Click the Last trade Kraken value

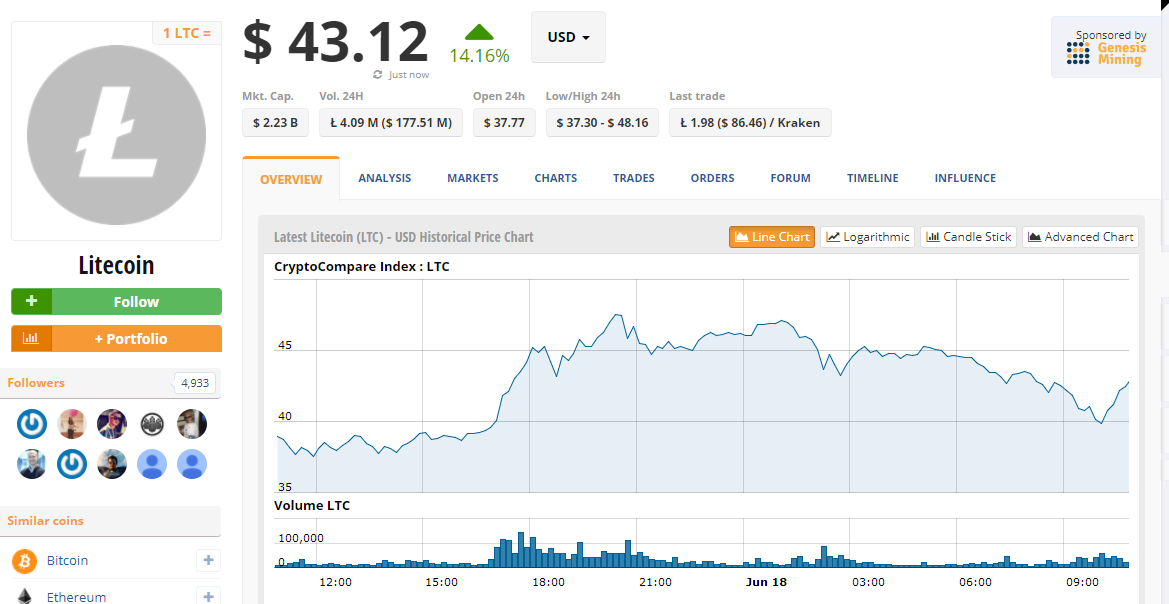click(x=750, y=123)
